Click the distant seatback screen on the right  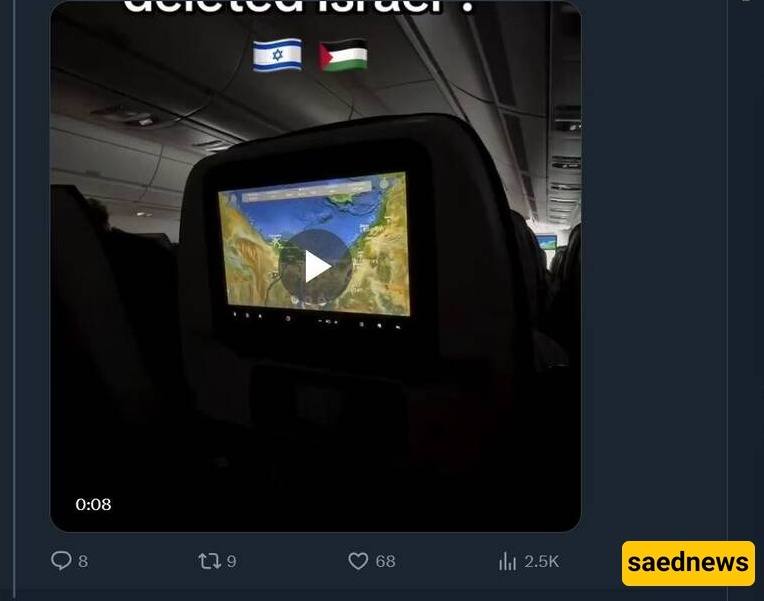point(546,242)
